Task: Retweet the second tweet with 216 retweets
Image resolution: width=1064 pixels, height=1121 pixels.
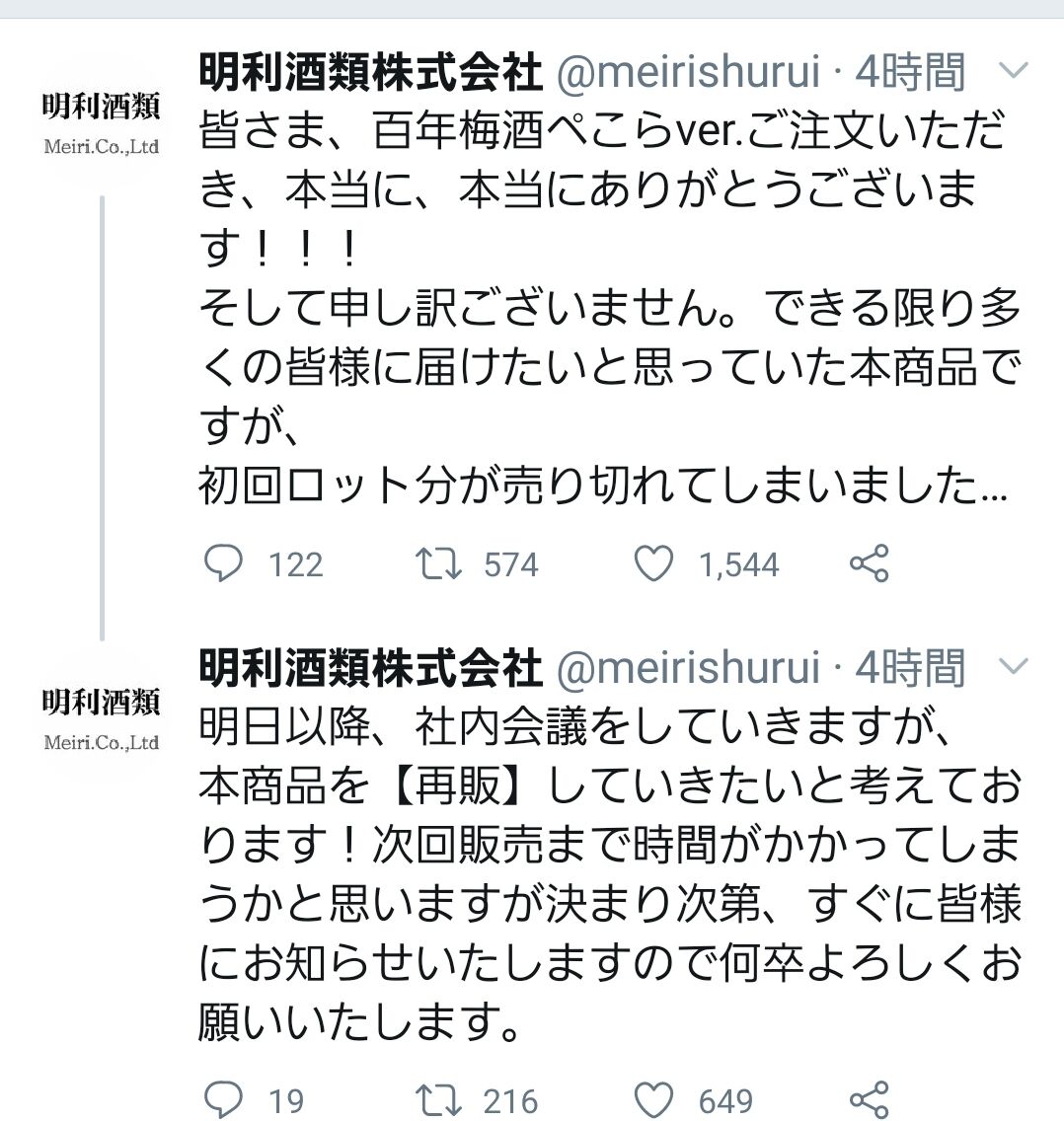Action: [x=435, y=1099]
